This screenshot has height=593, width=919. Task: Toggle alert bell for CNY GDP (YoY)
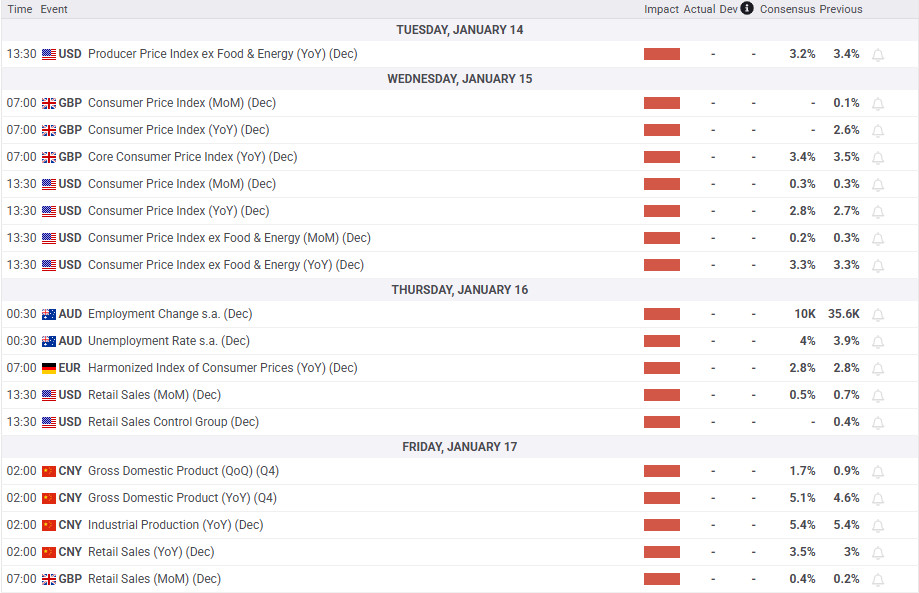click(x=878, y=498)
